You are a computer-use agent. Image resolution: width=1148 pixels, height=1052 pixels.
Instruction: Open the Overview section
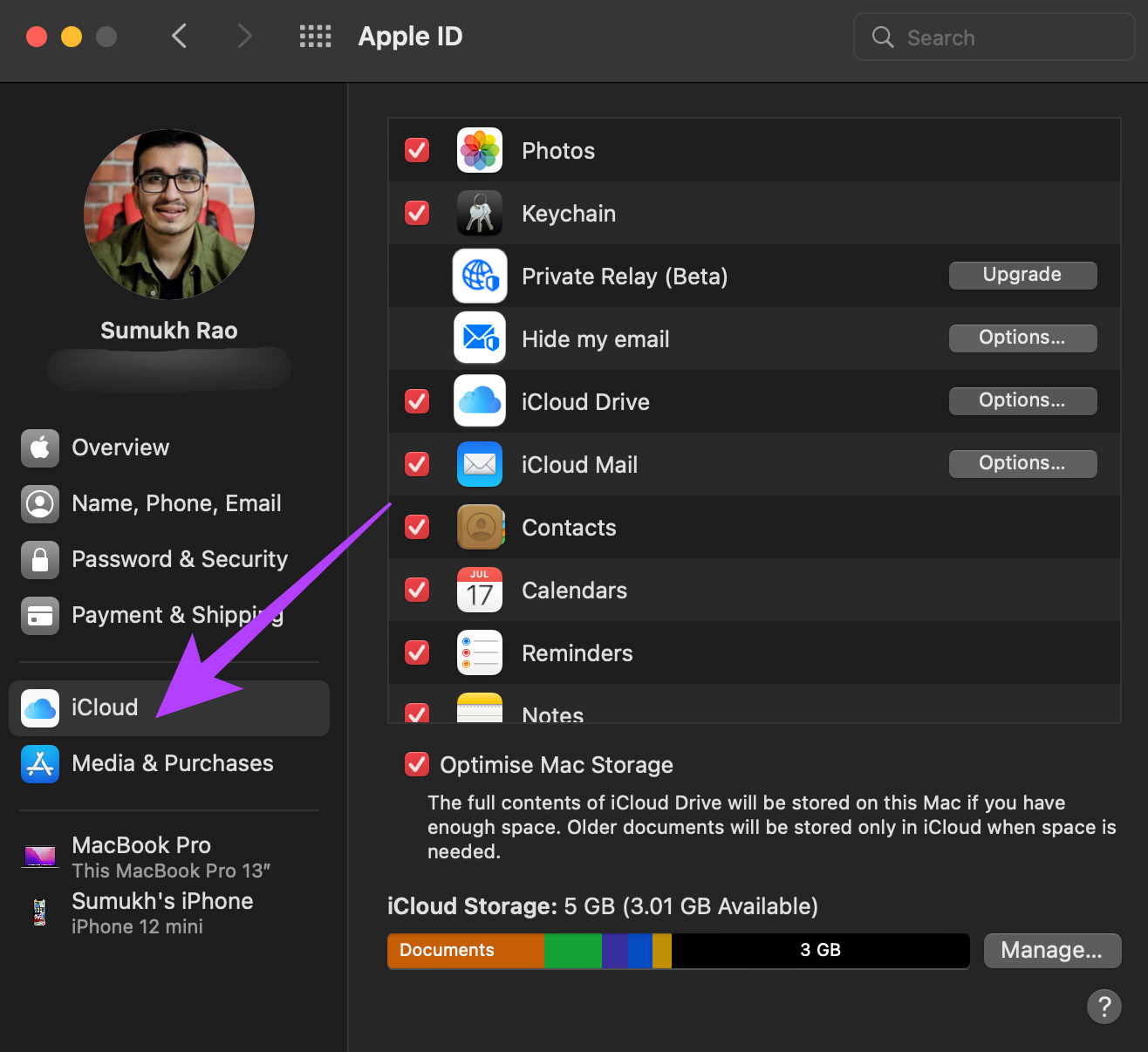click(169, 448)
